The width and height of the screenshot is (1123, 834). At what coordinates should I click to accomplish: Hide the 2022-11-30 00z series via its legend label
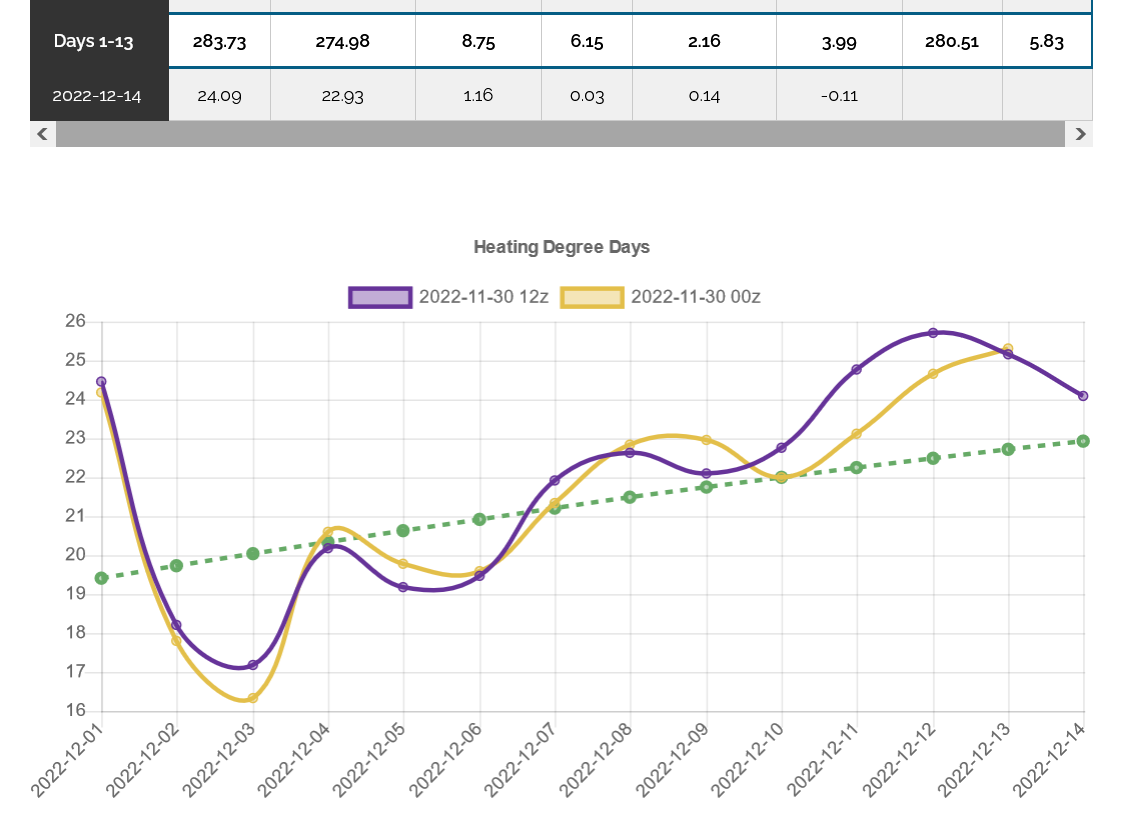point(695,297)
